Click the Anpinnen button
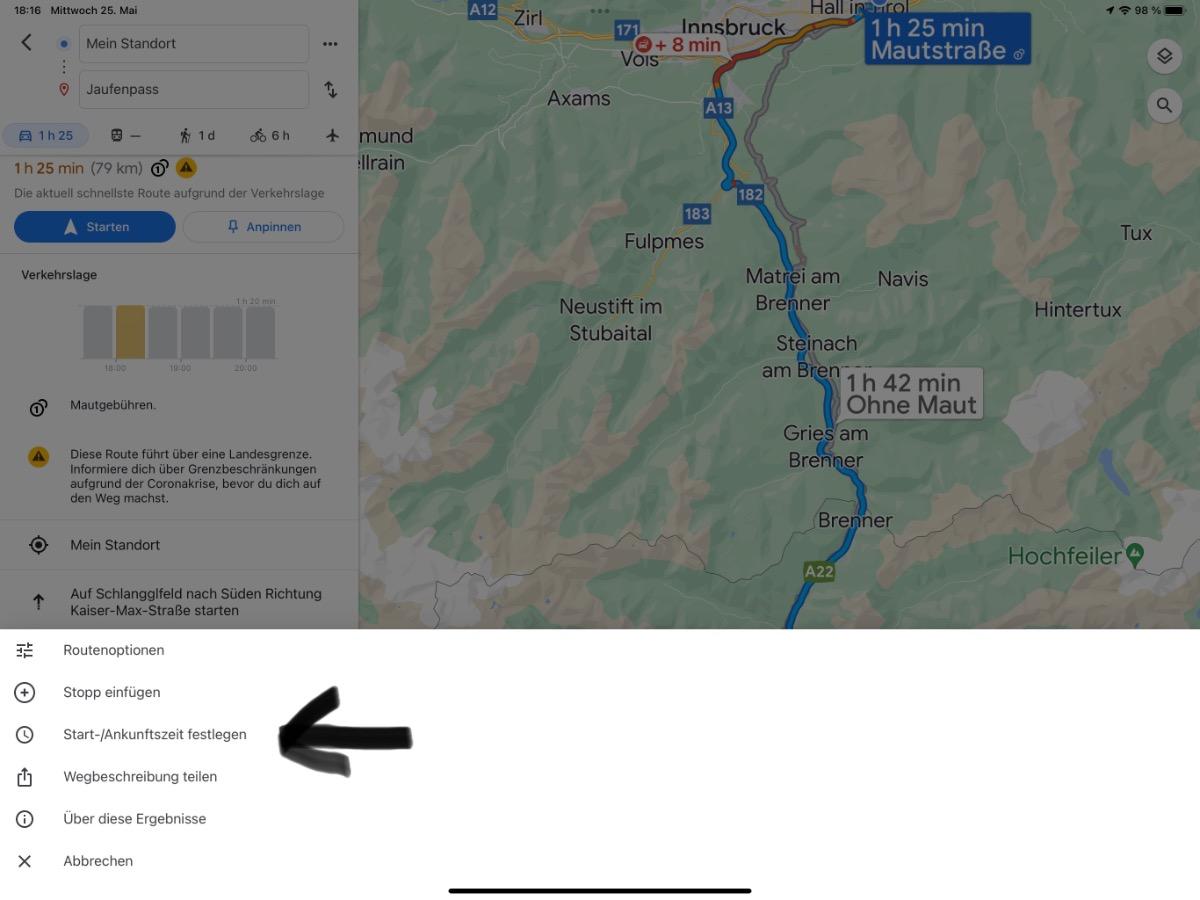Image resolution: width=1200 pixels, height=900 pixels. (x=263, y=227)
